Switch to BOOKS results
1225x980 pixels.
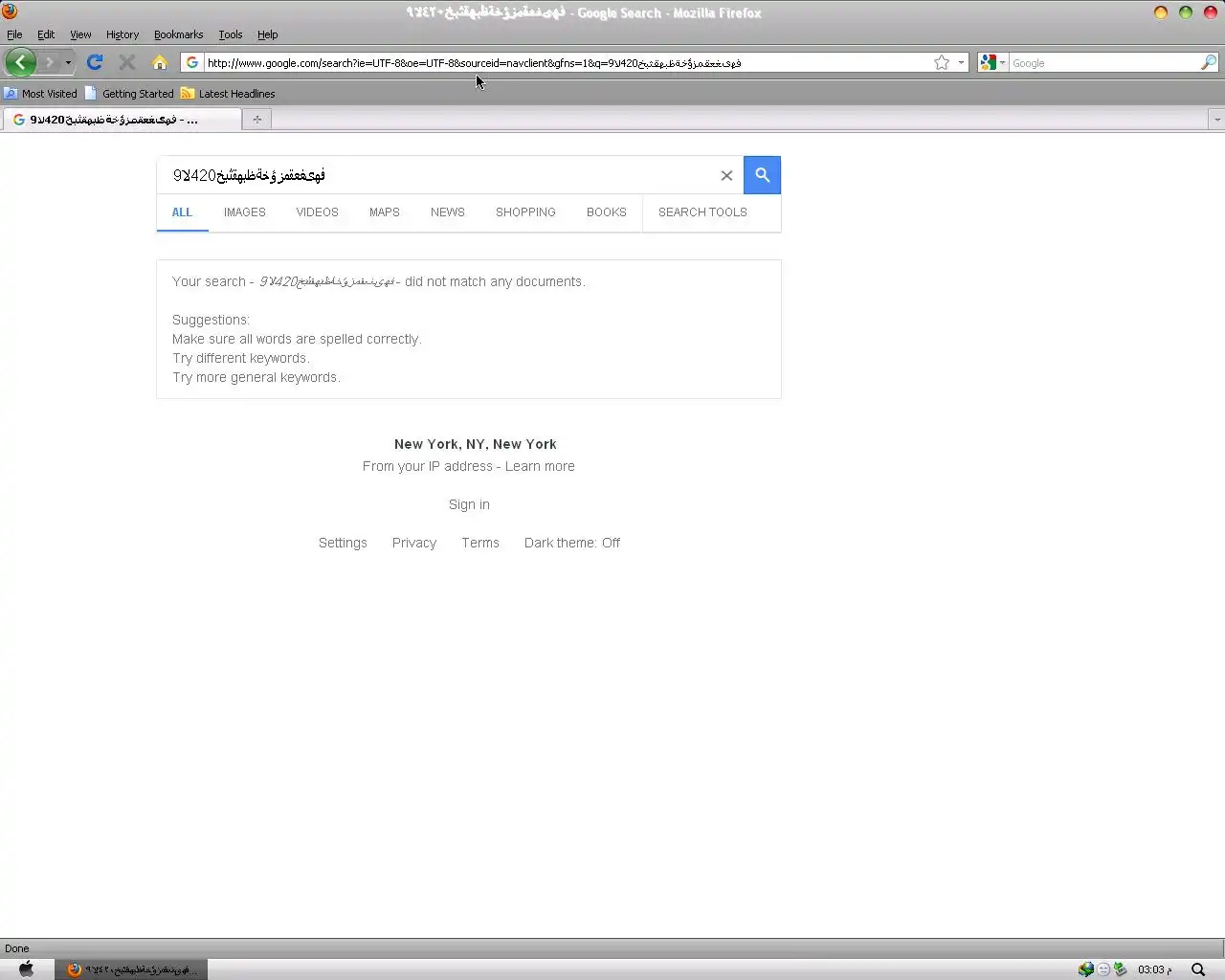tap(607, 212)
